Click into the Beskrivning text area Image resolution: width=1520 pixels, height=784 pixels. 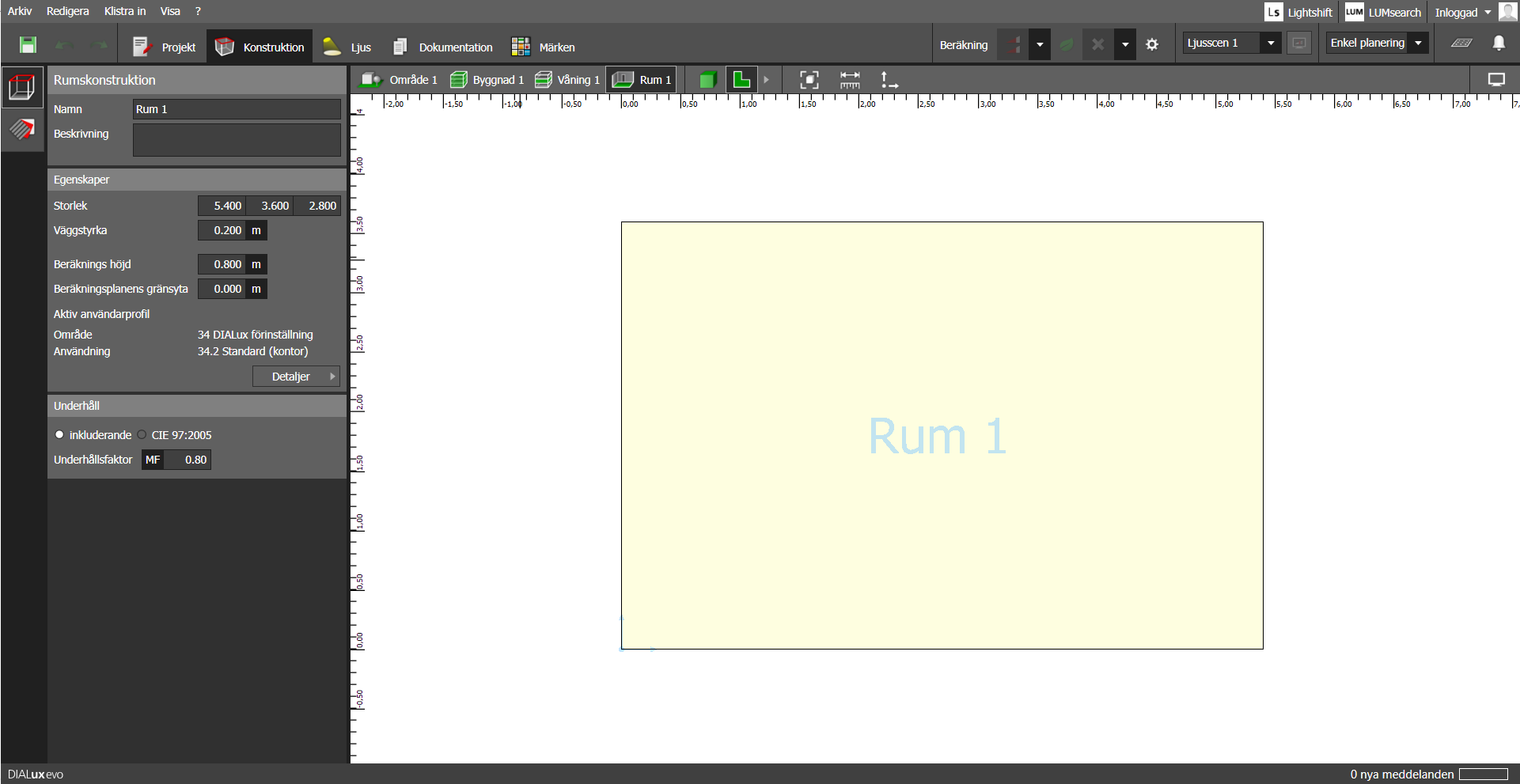(237, 140)
